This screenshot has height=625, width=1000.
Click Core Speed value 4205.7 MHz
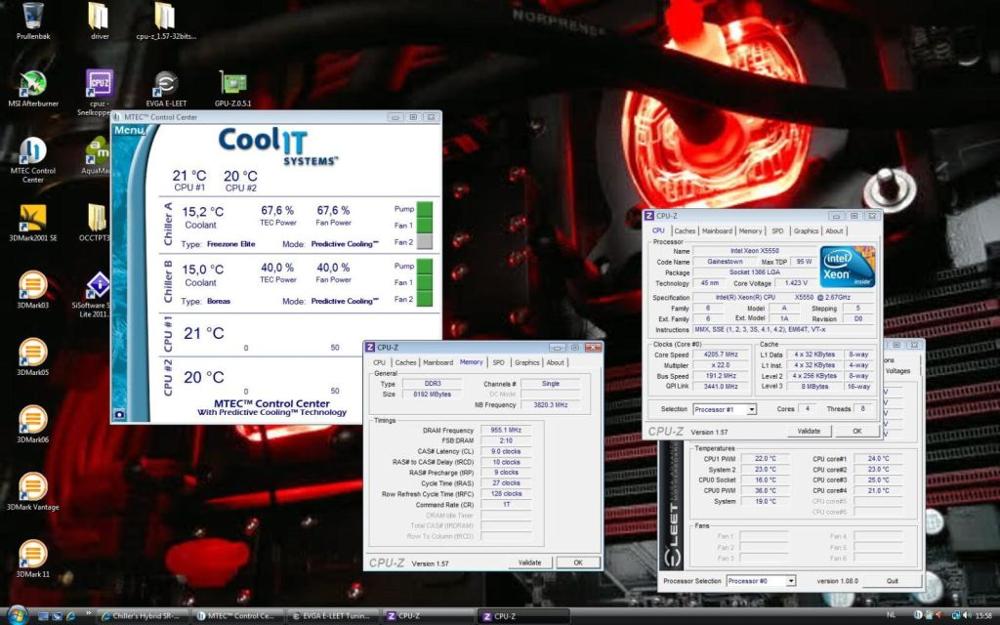721,355
